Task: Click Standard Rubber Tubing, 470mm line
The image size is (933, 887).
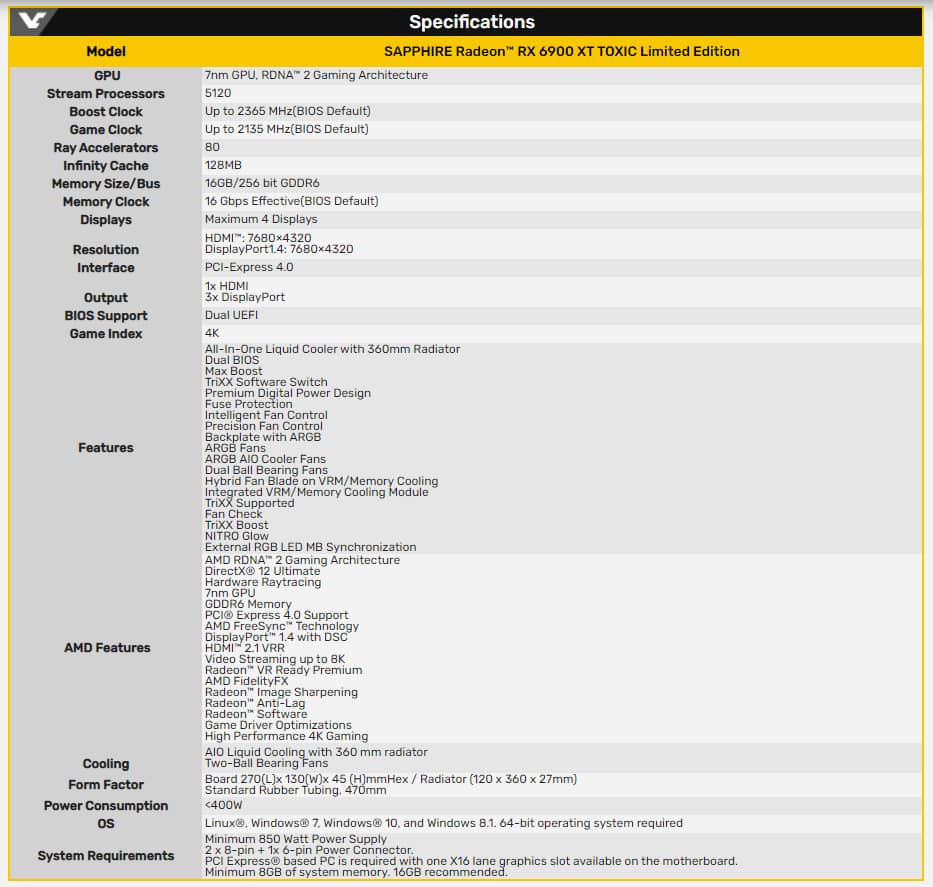Action: [296, 790]
